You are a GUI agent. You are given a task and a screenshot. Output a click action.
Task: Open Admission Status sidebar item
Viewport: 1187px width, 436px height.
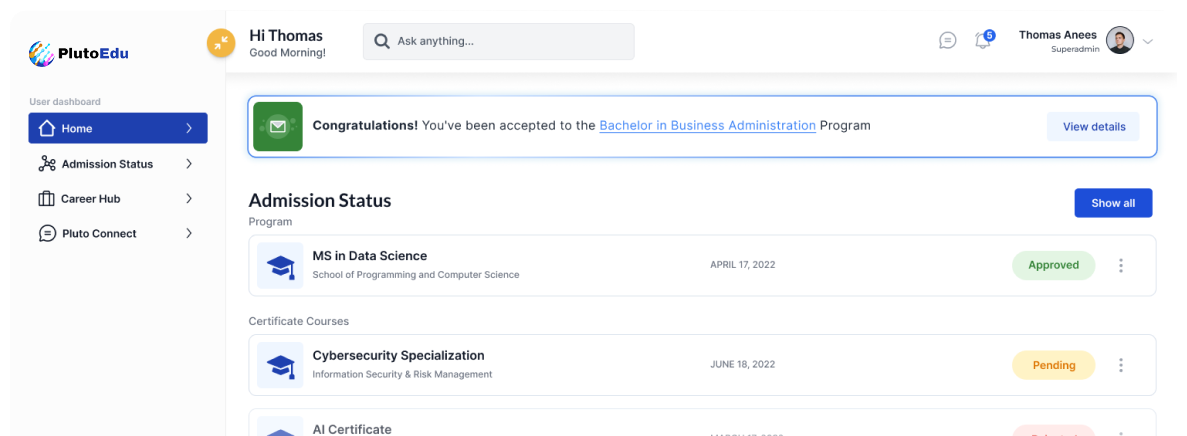coord(107,164)
